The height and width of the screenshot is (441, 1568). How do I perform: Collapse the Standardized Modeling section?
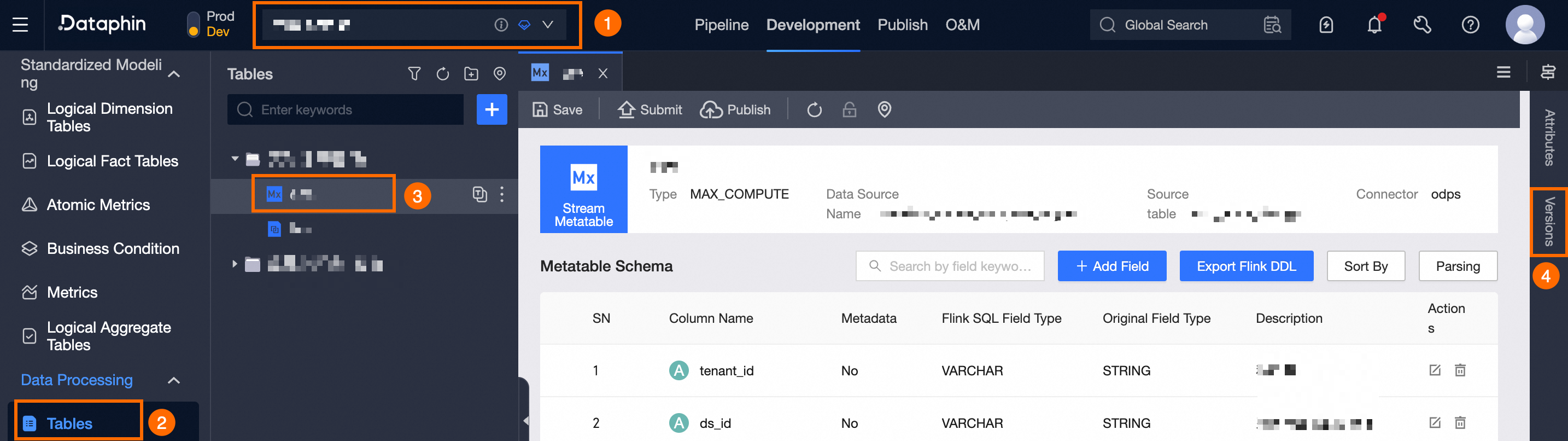[x=173, y=74]
